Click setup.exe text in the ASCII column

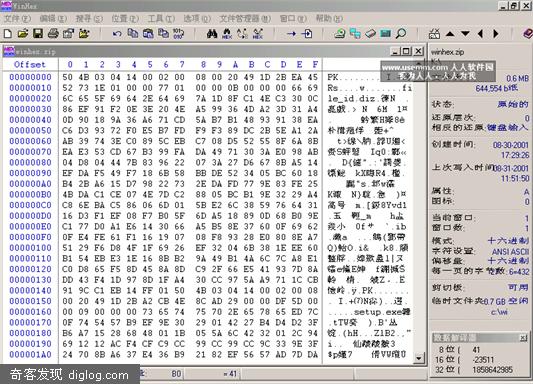coord(378,312)
